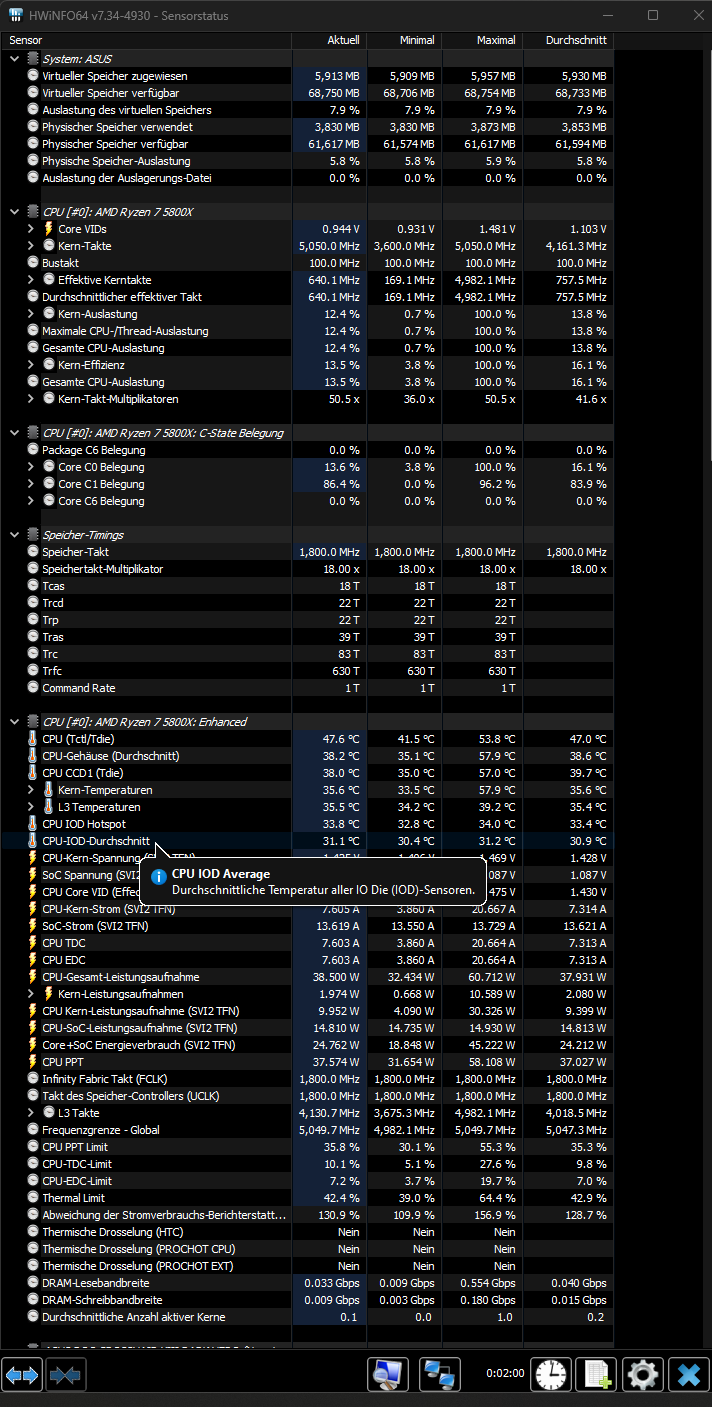Click the Sensor column header
The width and height of the screenshot is (712, 1407).
(146, 40)
